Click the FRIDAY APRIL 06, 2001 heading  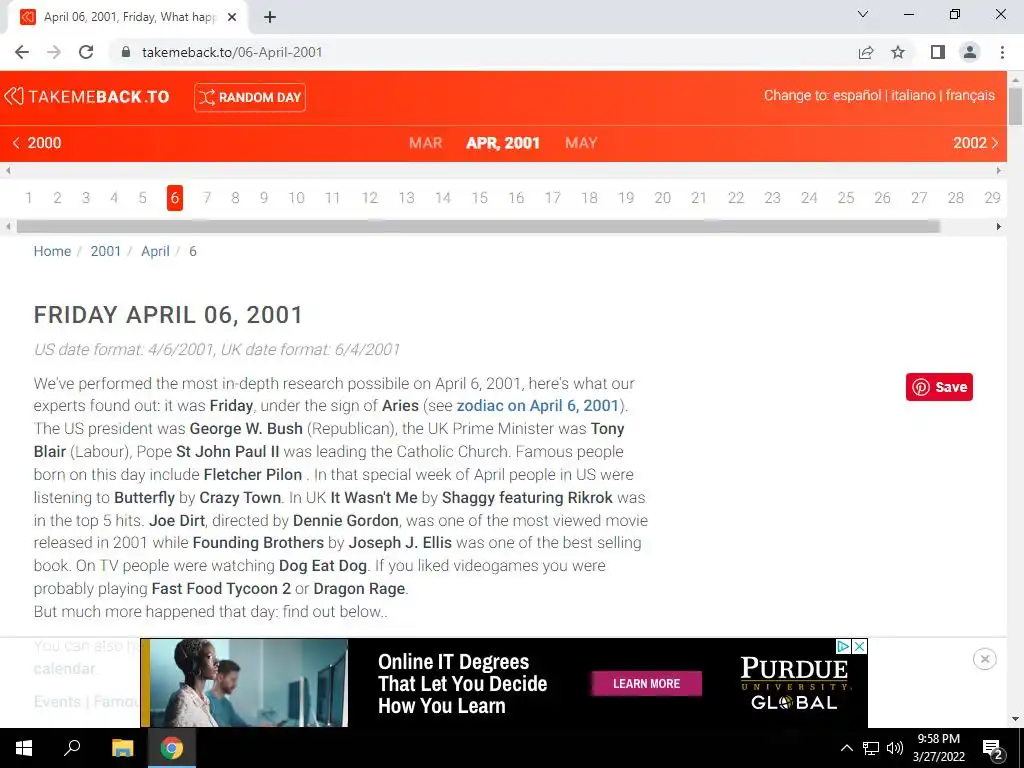[168, 315]
